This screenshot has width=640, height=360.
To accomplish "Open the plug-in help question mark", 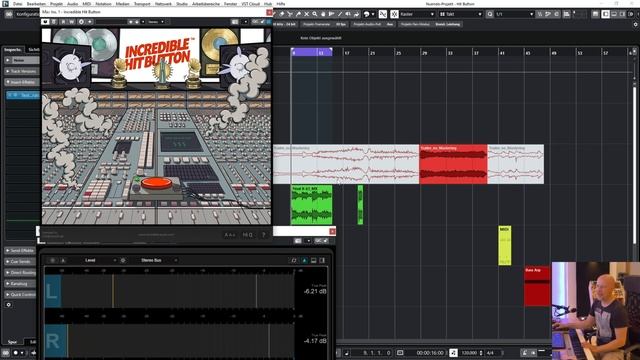I will click(x=264, y=235).
